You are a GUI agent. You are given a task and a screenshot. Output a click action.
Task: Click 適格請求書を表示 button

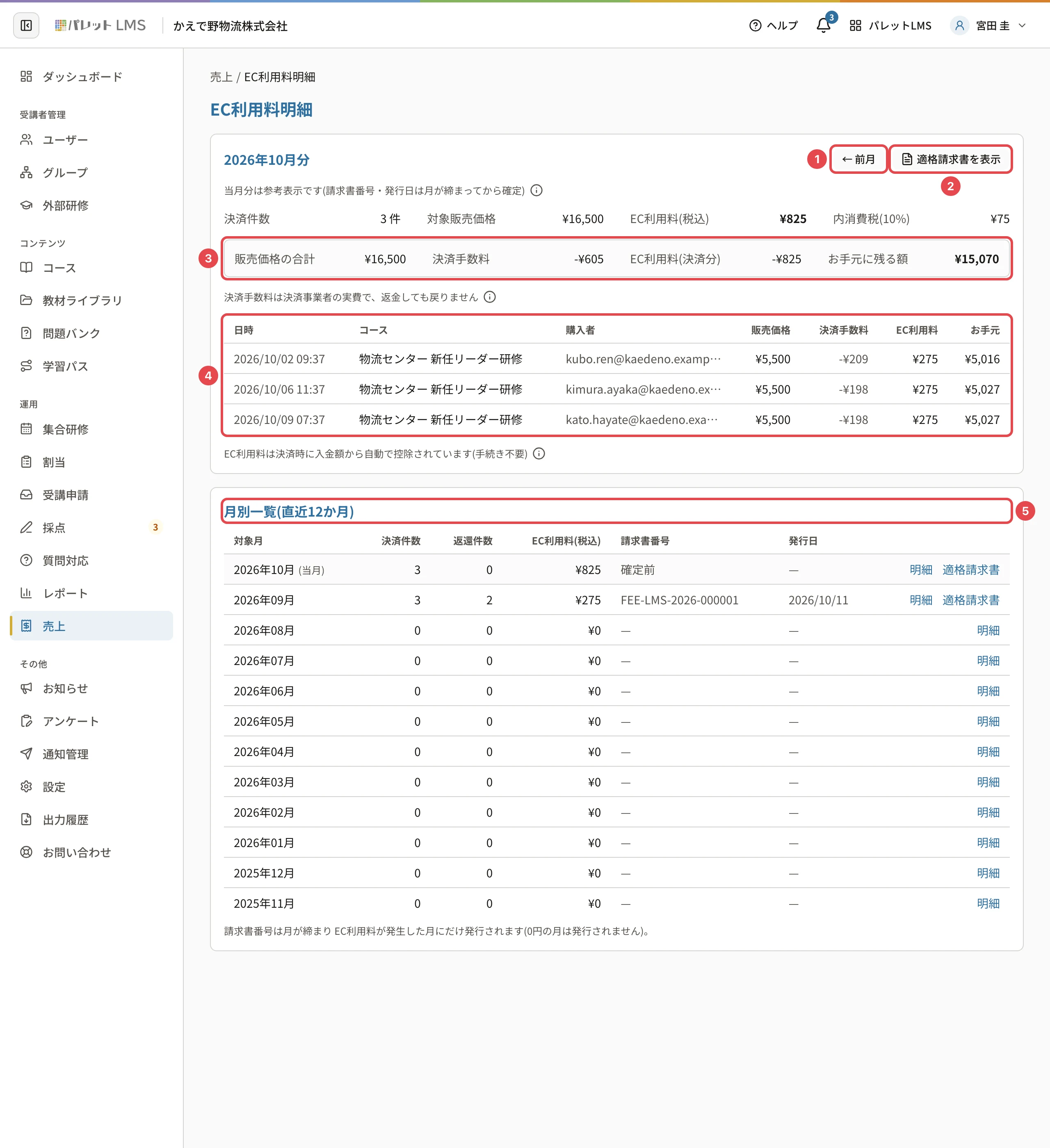[x=951, y=159]
